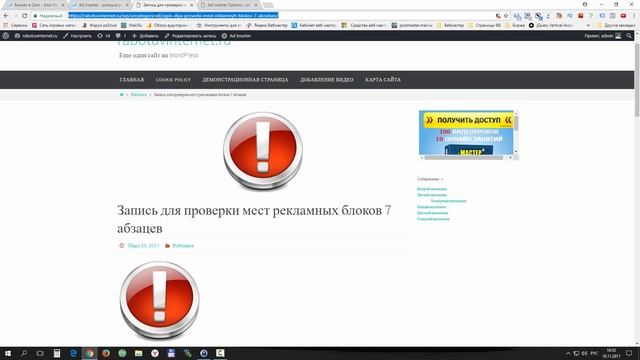The image size is (640, 360).
Task: Open Windows taskbar search
Action: 24,353
